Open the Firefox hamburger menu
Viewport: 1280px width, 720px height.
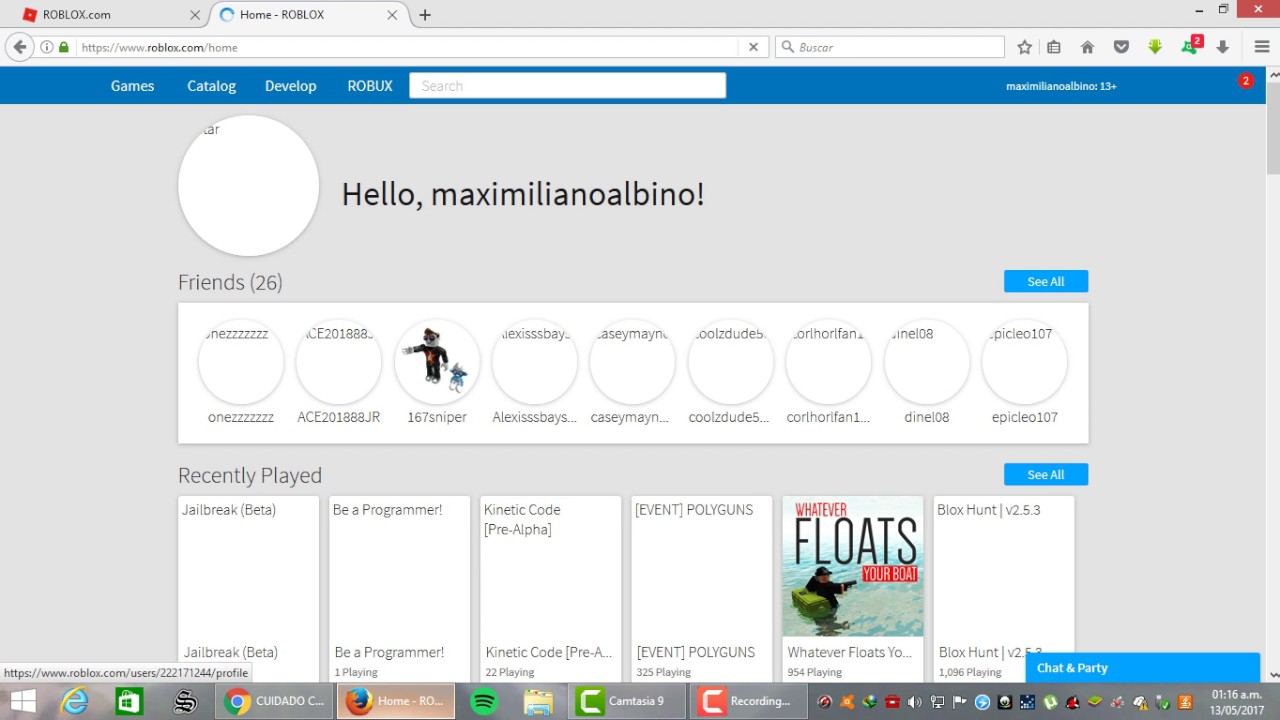pos(1262,47)
